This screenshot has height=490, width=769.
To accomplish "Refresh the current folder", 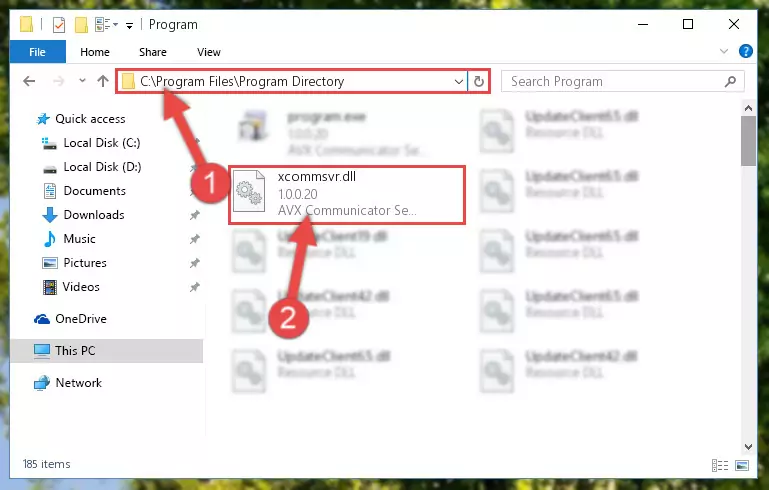I will click(479, 81).
